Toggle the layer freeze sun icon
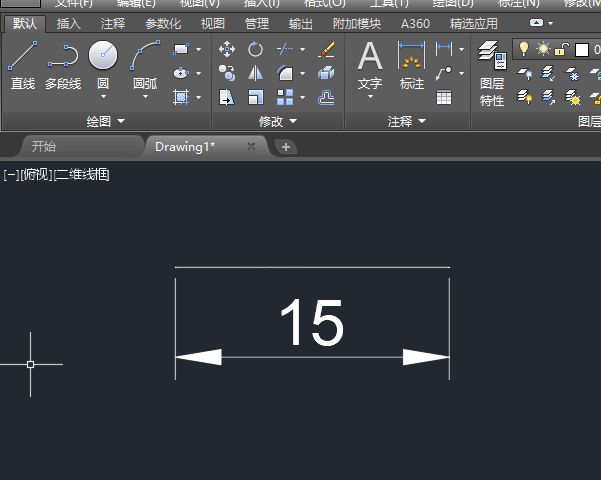The image size is (601, 480). (x=543, y=49)
